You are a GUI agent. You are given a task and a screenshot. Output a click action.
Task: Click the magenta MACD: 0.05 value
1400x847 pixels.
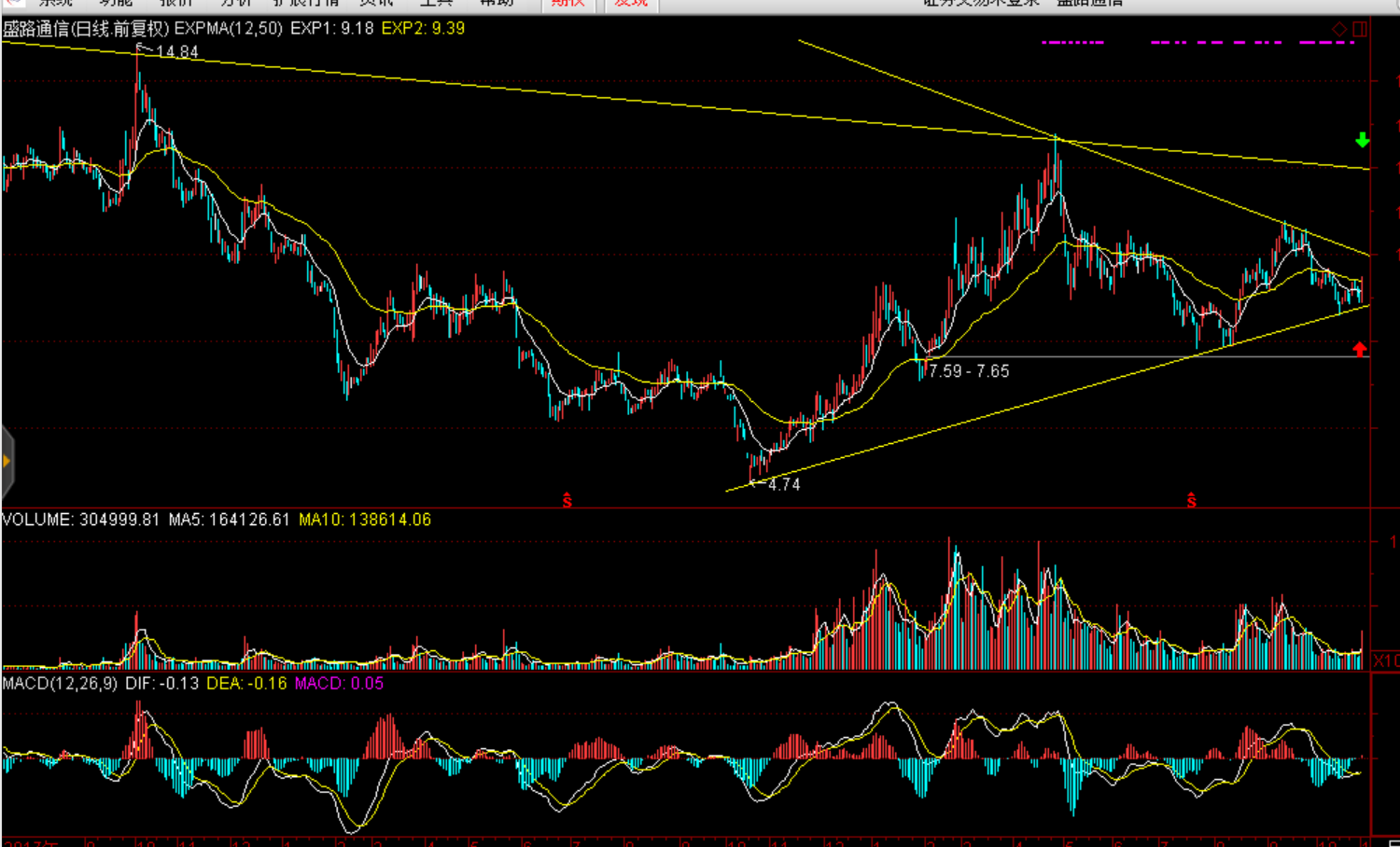pyautogui.click(x=338, y=684)
